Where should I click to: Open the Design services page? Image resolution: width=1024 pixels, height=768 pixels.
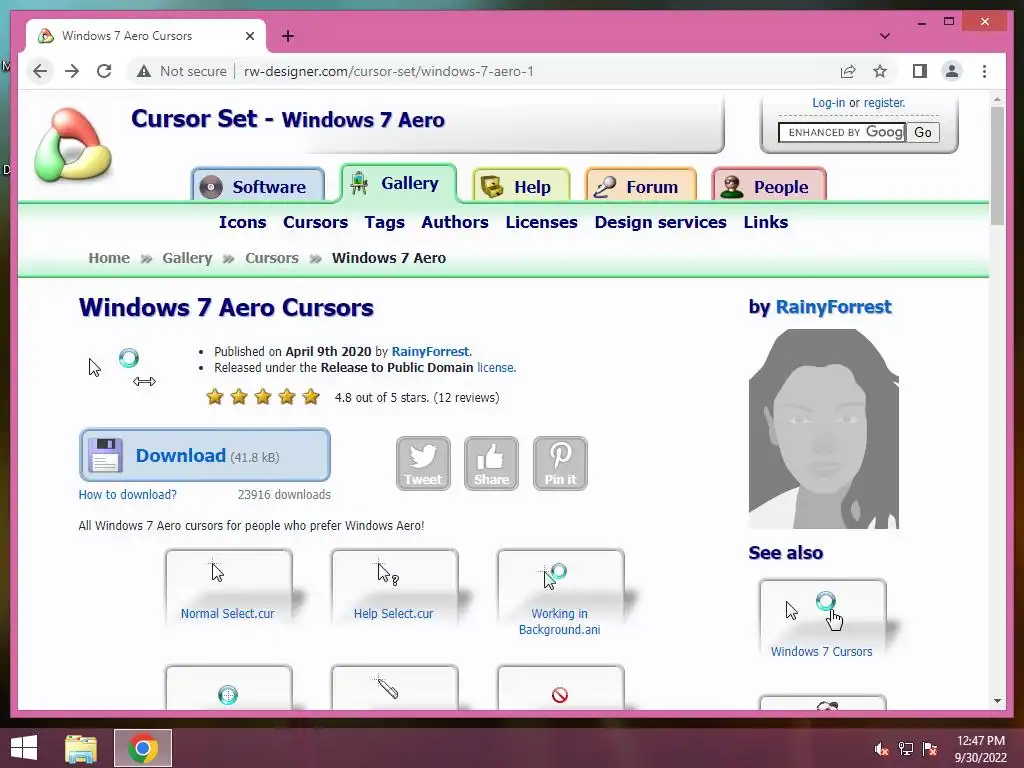tap(660, 222)
